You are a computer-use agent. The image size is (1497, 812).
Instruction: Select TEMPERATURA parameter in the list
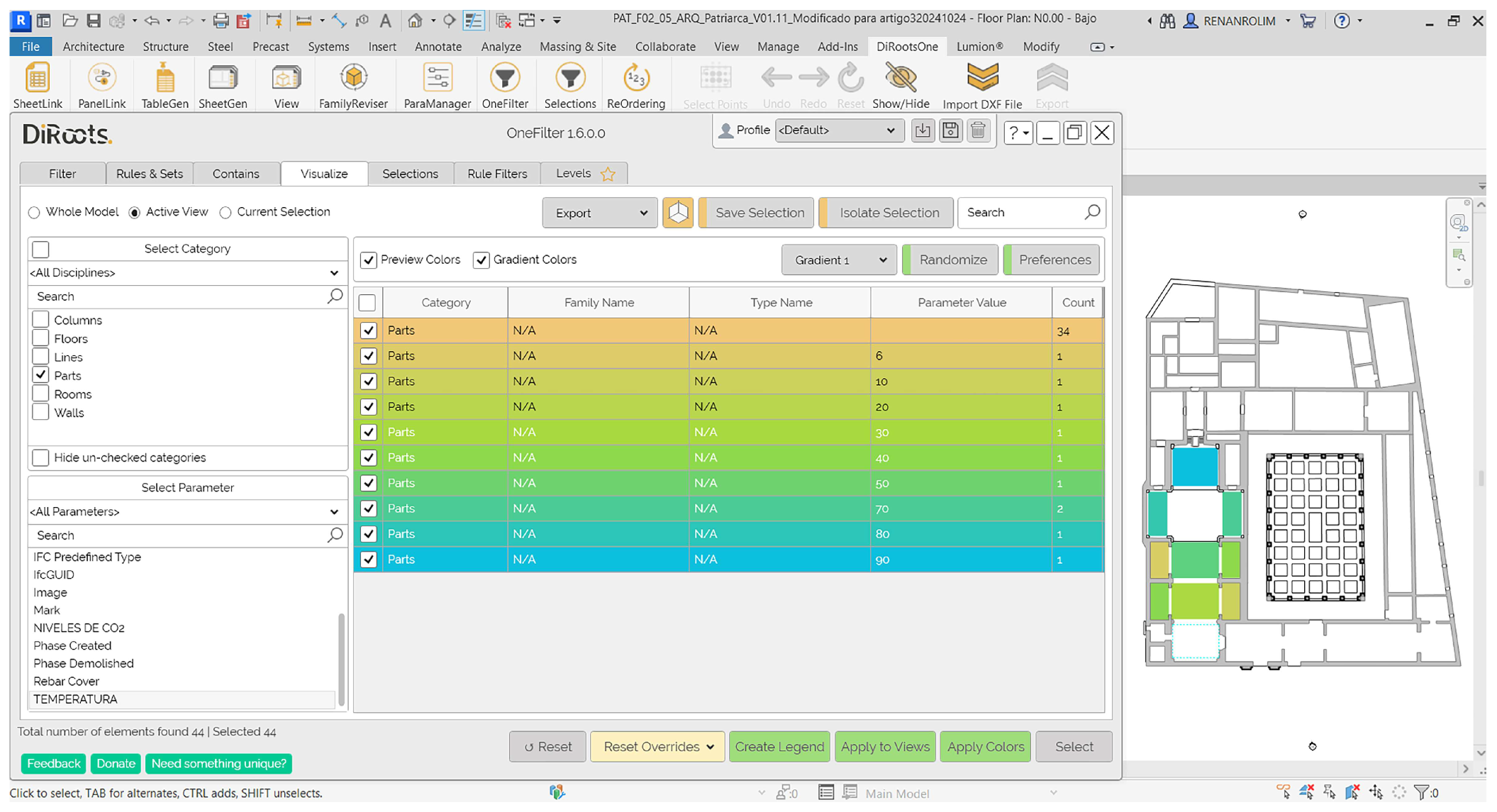click(x=76, y=699)
